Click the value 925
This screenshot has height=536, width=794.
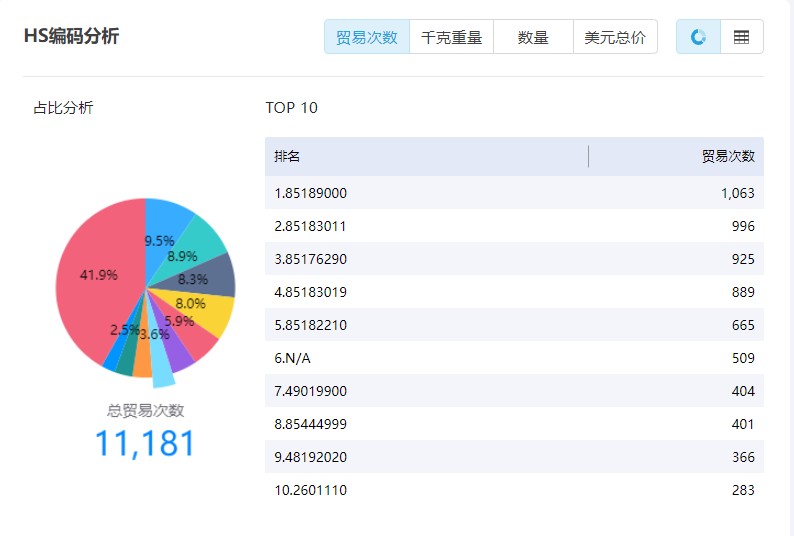743,259
